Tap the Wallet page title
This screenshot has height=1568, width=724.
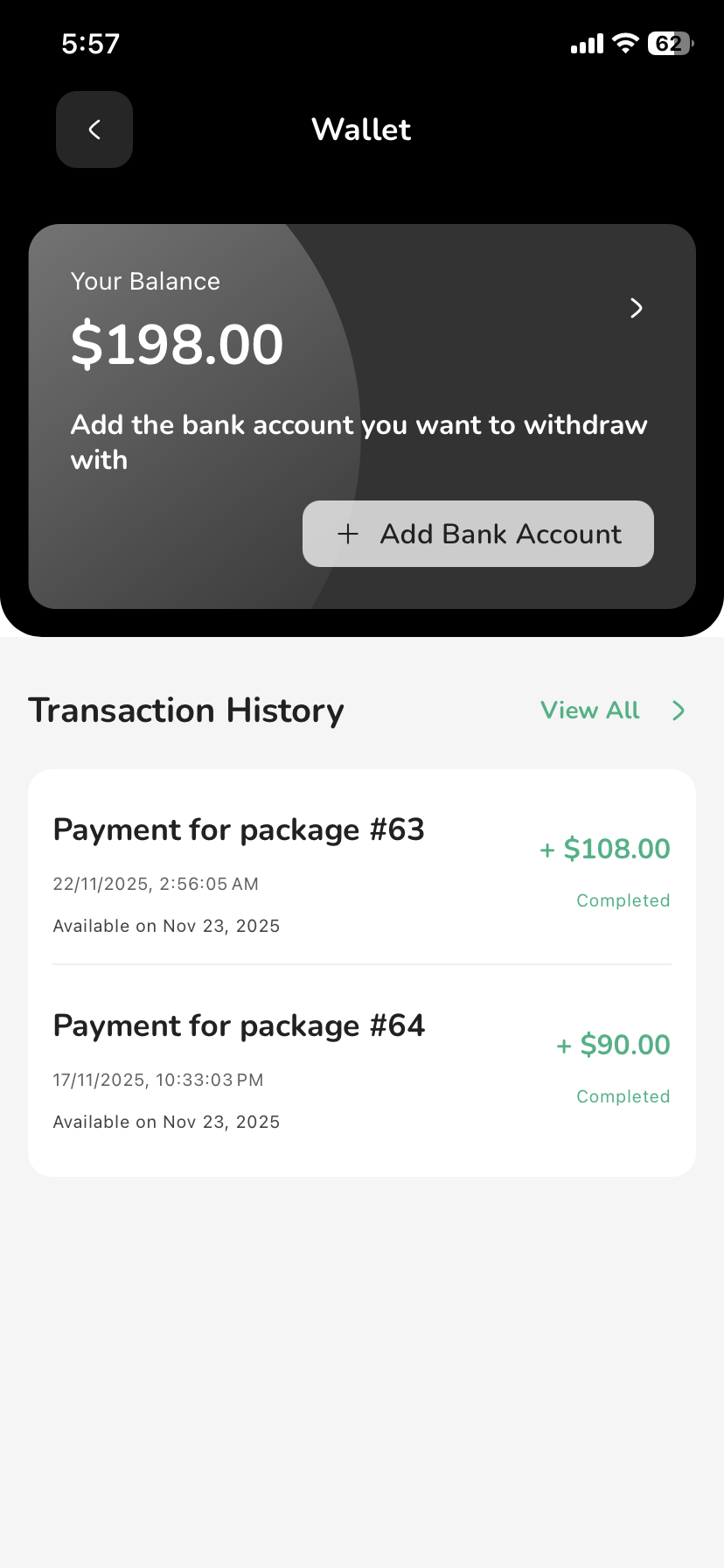point(361,129)
